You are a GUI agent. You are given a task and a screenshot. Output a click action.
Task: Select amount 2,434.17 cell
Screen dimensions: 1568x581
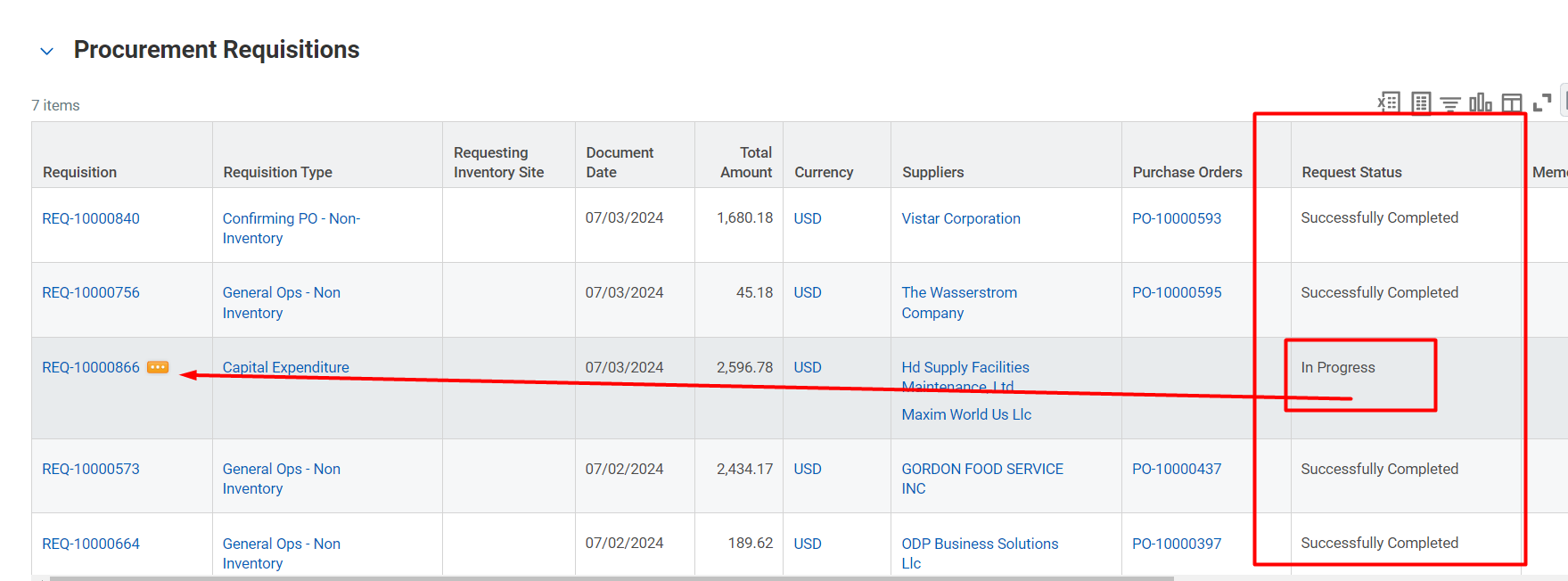[745, 469]
